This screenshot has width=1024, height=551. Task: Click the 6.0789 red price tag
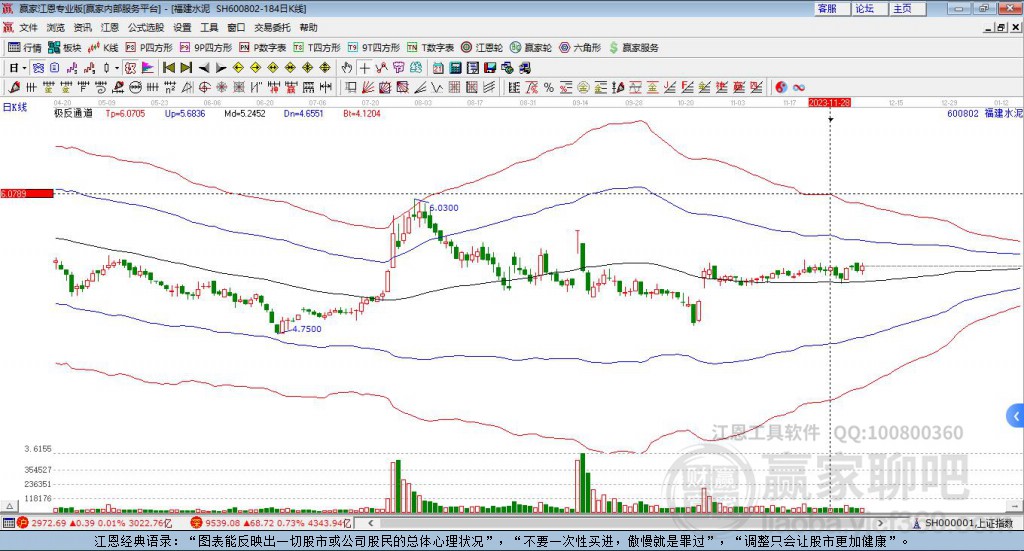27,193
